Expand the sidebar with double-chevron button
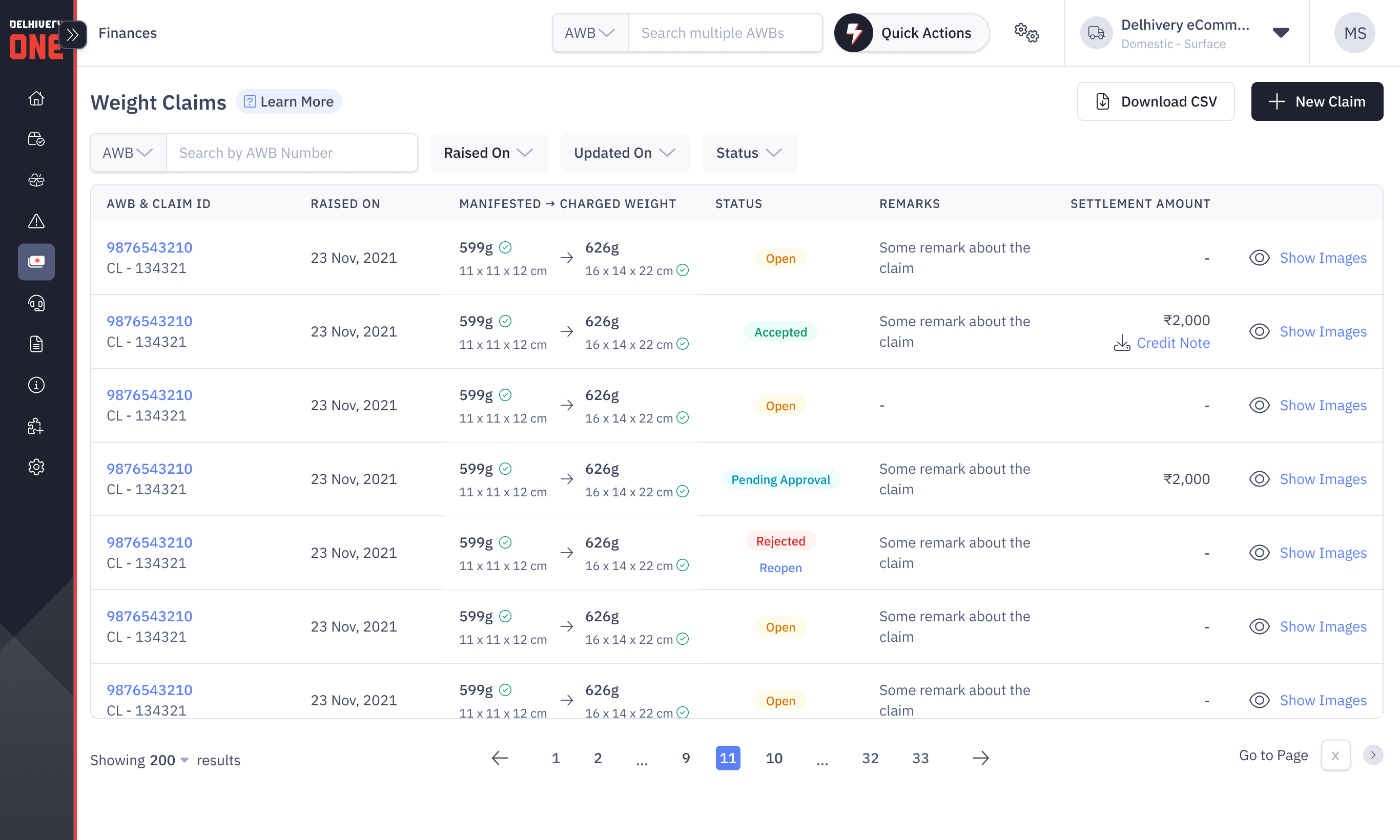Viewport: 1400px width, 840px height. [72, 35]
